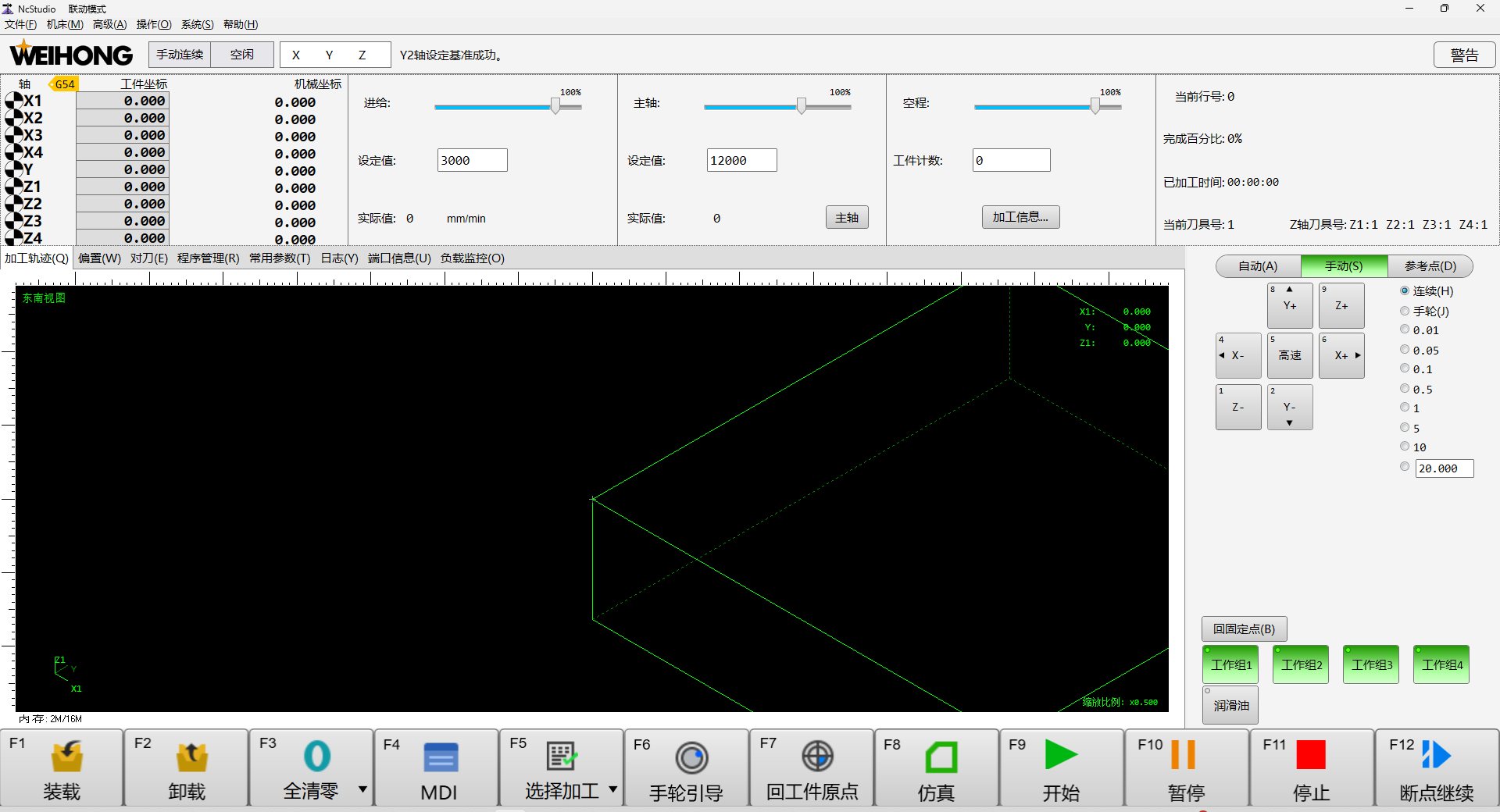
Task: Click the machining info (加工信息) button
Action: click(x=1020, y=217)
